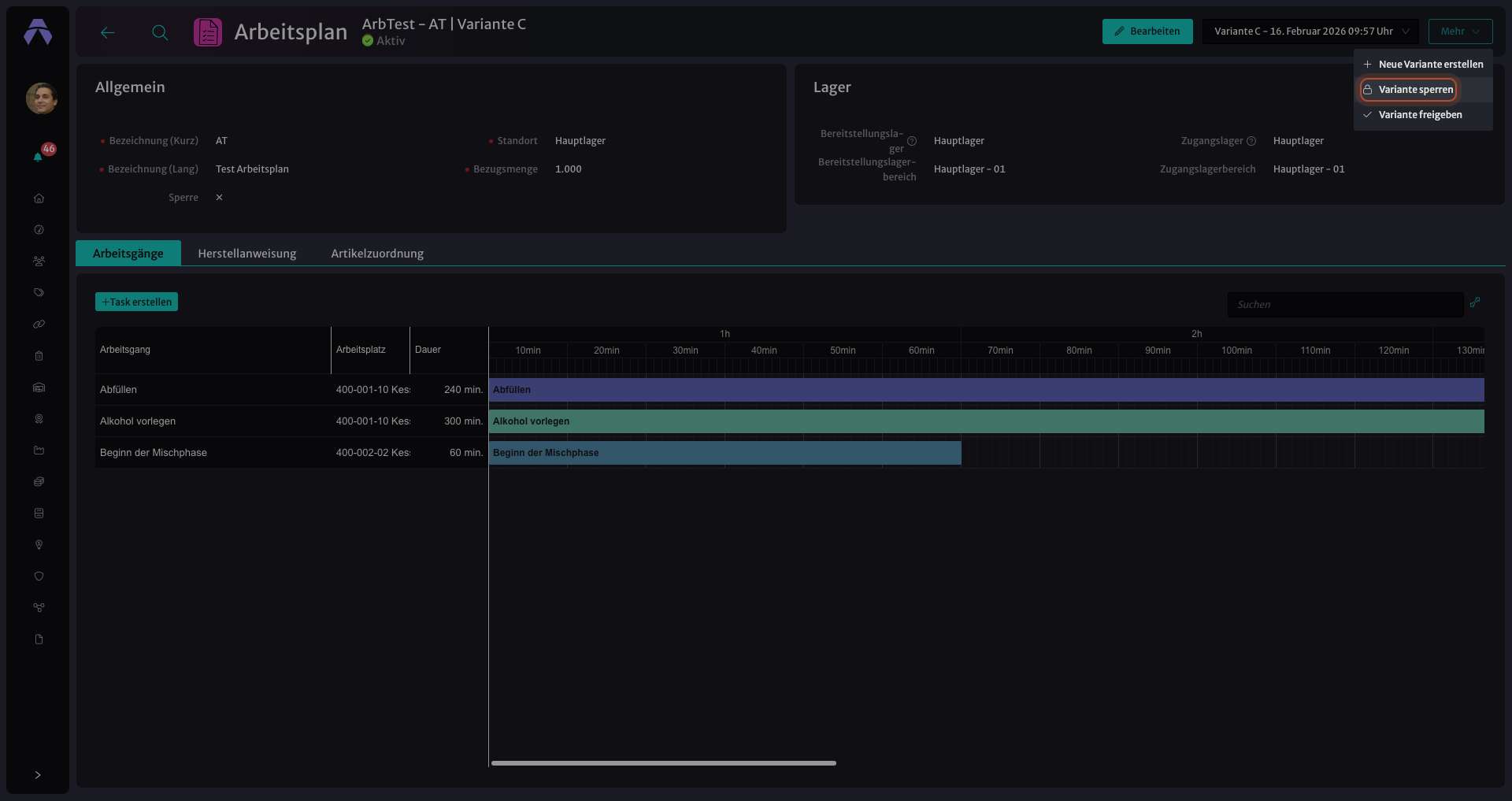Click the Hauptlager Standort value
1512x801 pixels.
580,141
